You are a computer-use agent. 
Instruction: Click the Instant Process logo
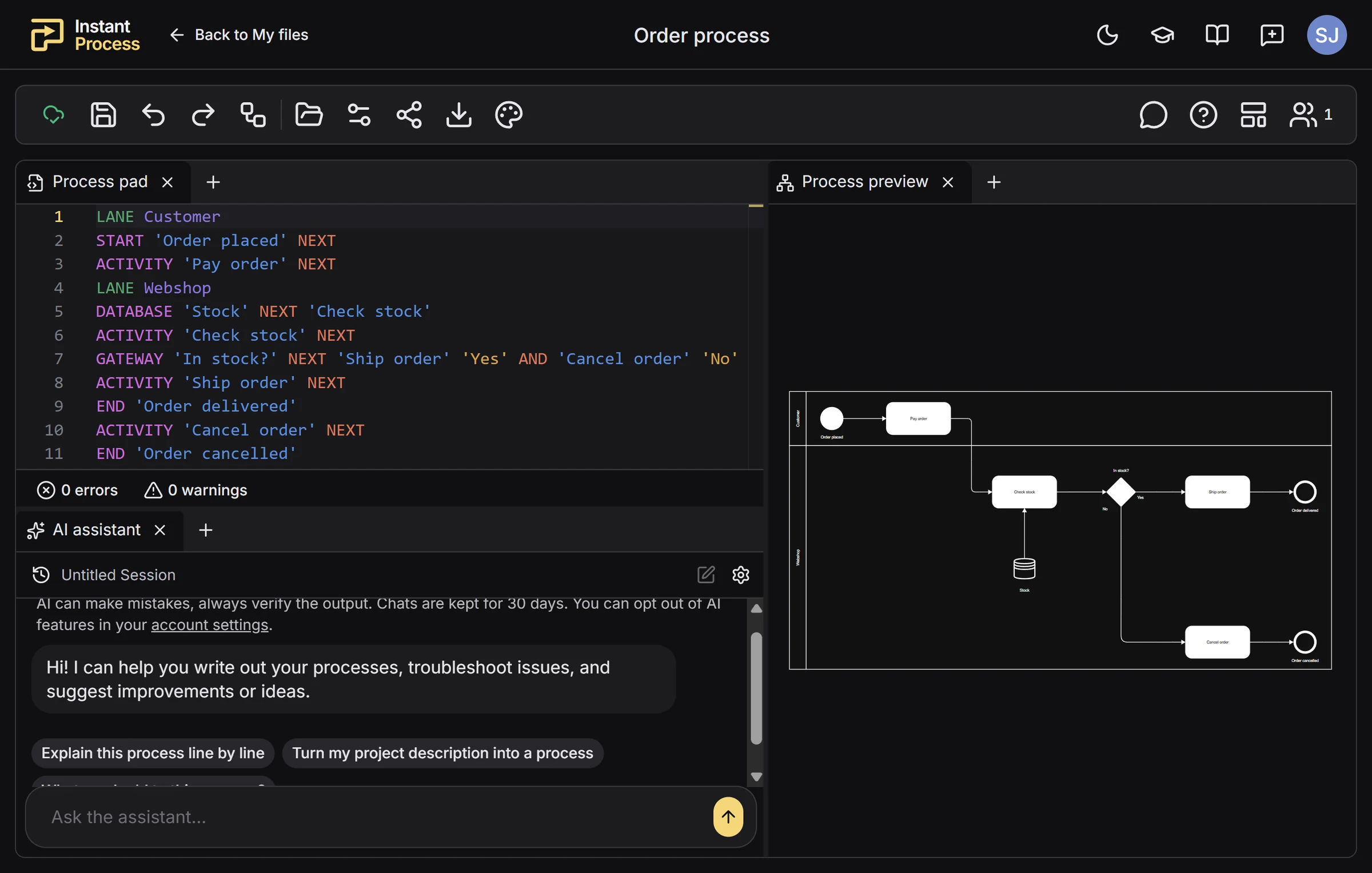85,35
